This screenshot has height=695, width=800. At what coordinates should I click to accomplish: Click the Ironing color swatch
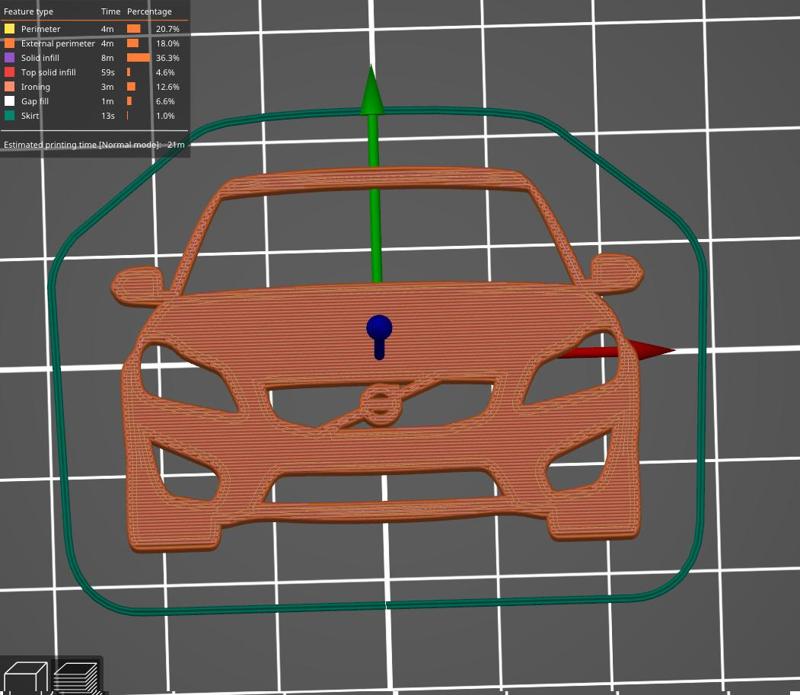pos(9,87)
